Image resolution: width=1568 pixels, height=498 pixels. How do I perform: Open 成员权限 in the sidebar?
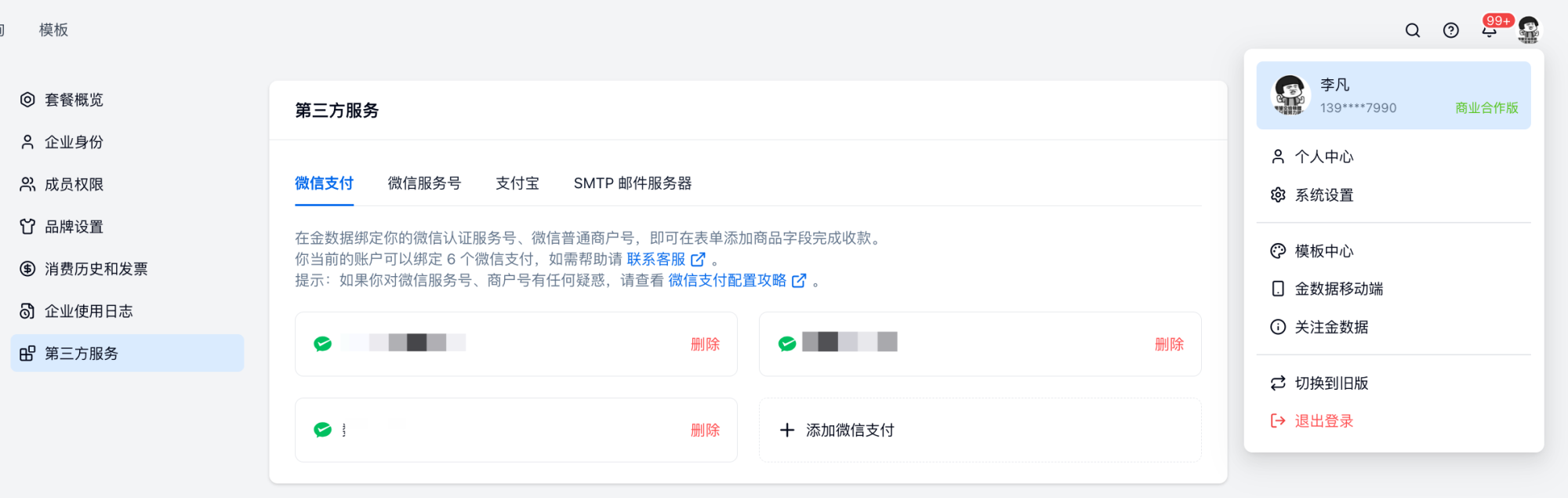74,184
